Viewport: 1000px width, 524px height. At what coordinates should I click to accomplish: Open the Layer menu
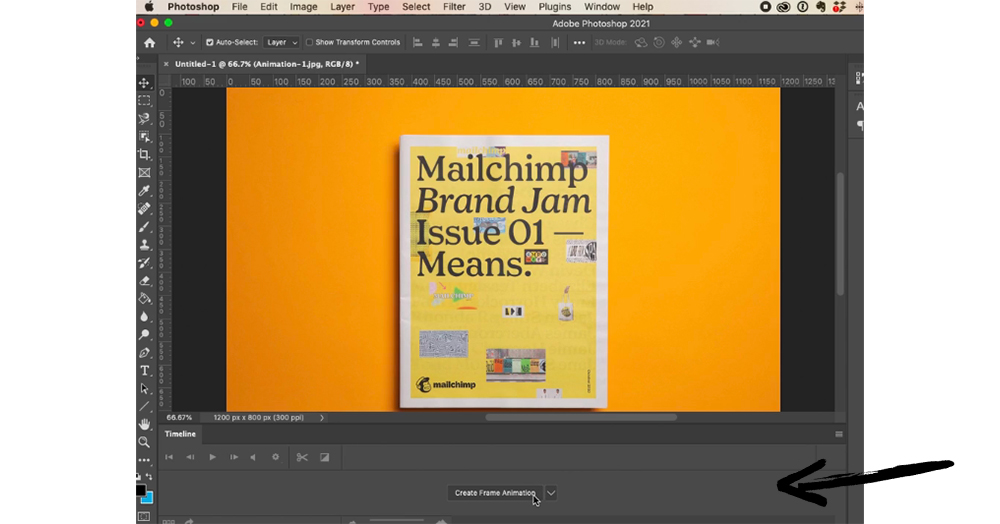[342, 6]
